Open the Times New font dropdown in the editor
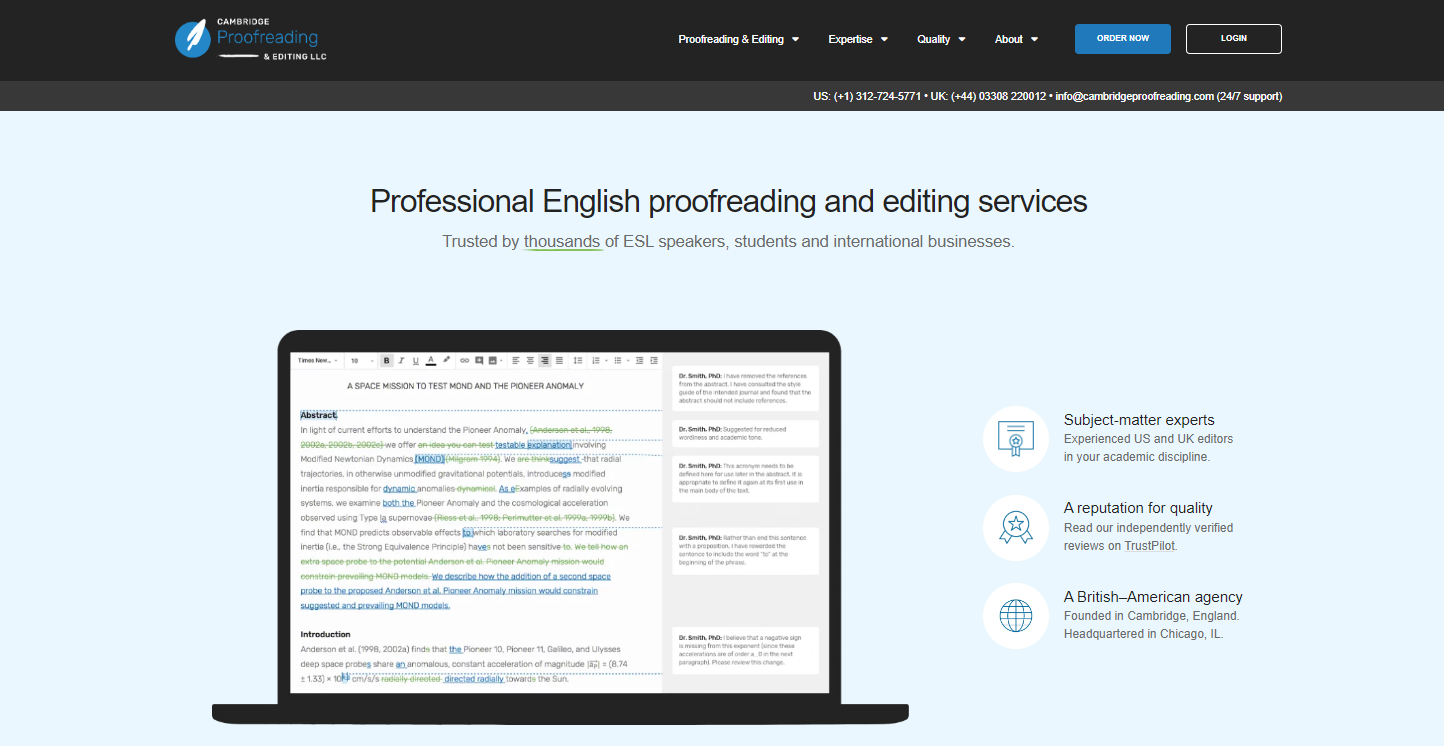 (x=317, y=360)
